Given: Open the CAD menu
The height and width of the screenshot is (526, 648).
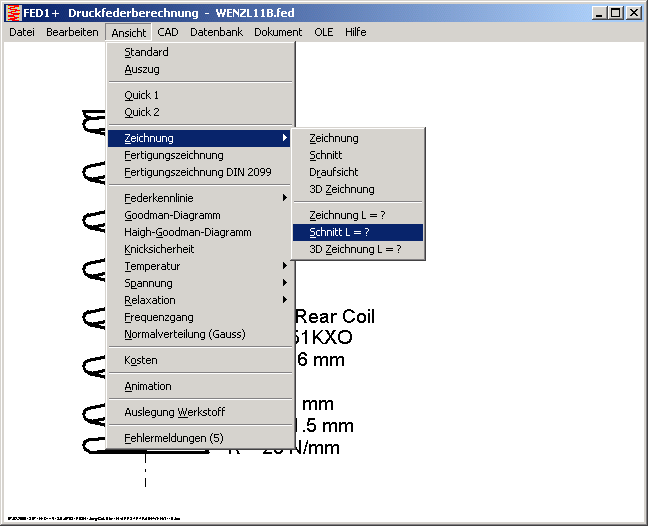Looking at the screenshot, I should coord(167,32).
